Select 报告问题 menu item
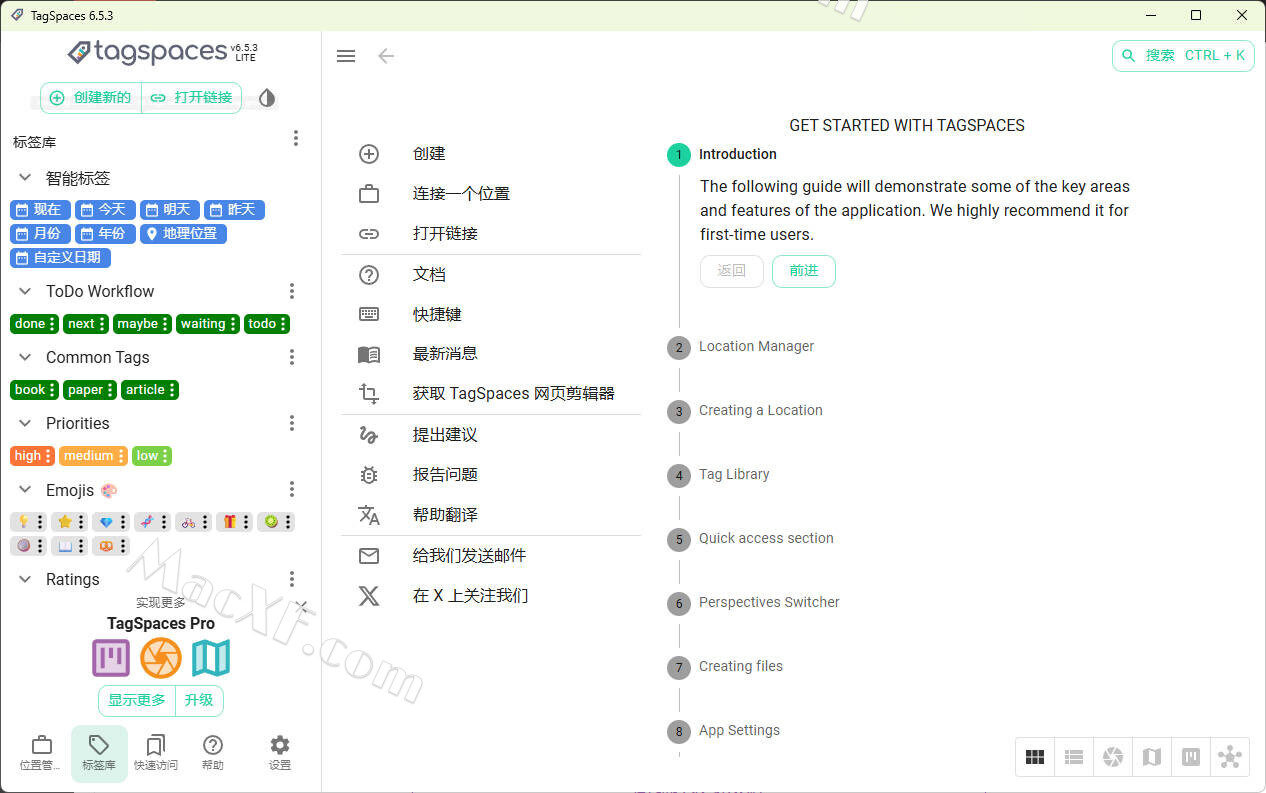This screenshot has width=1266, height=793. tap(491, 475)
